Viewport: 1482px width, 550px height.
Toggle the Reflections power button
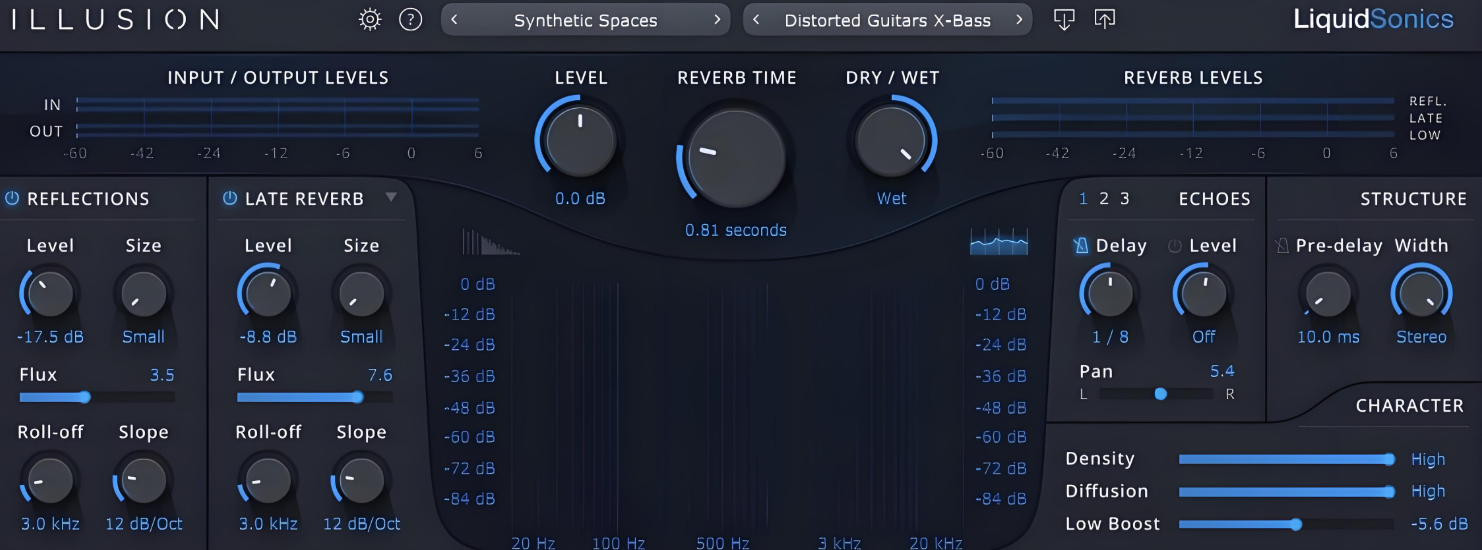[12, 198]
